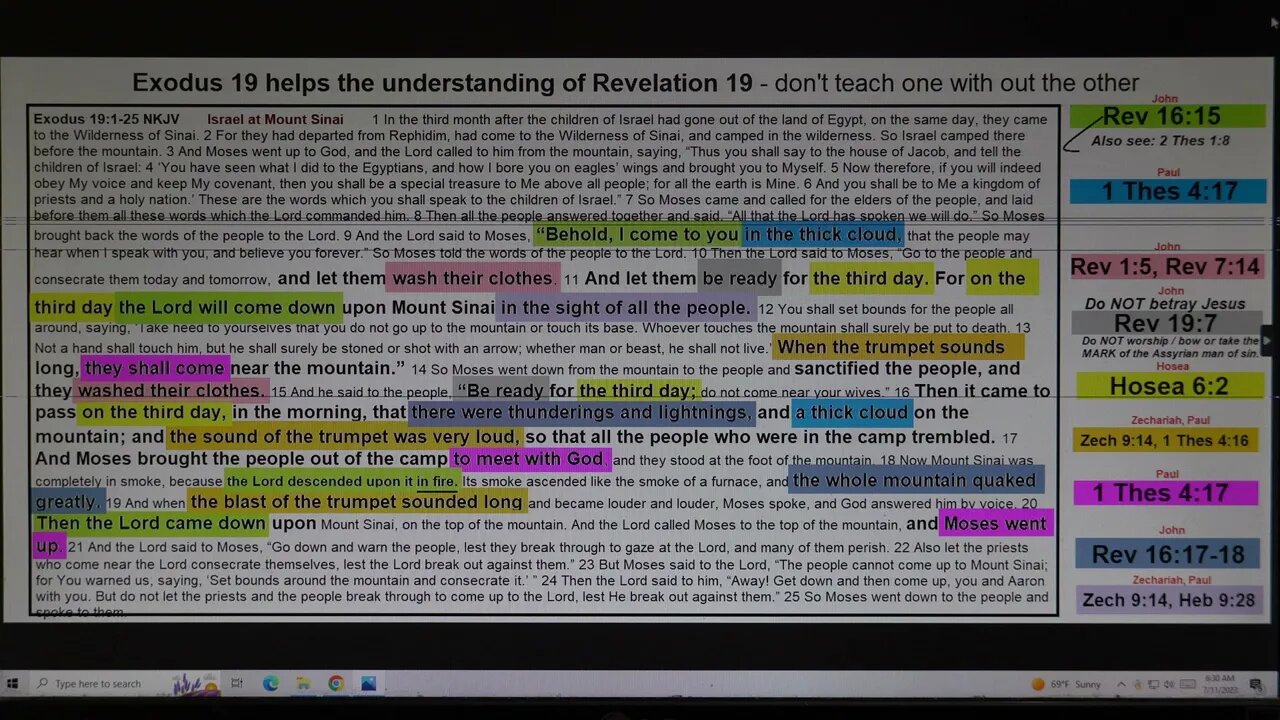The height and width of the screenshot is (720, 1280).
Task: Click the green 'Then the Lord came down' phrase
Action: coord(151,523)
